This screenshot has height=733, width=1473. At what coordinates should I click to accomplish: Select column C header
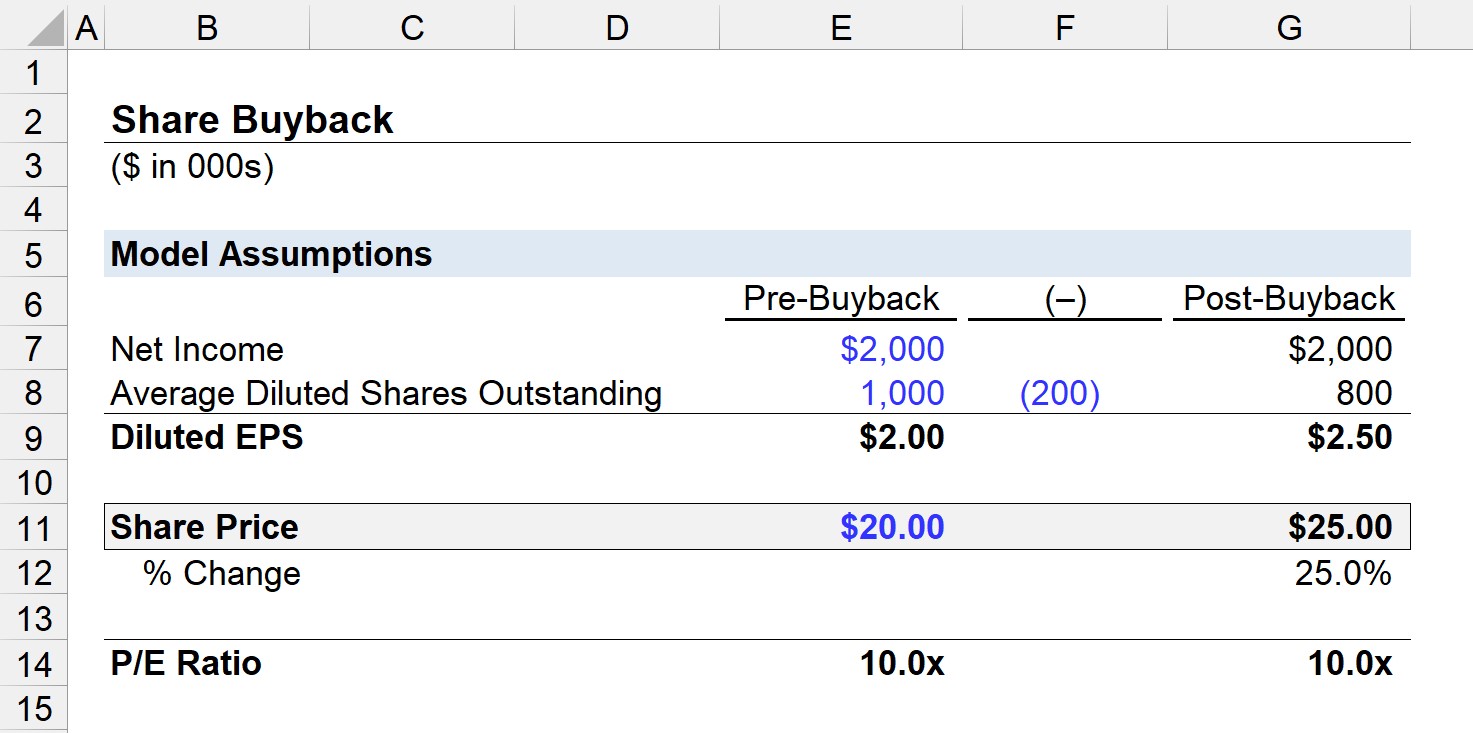[x=412, y=28]
